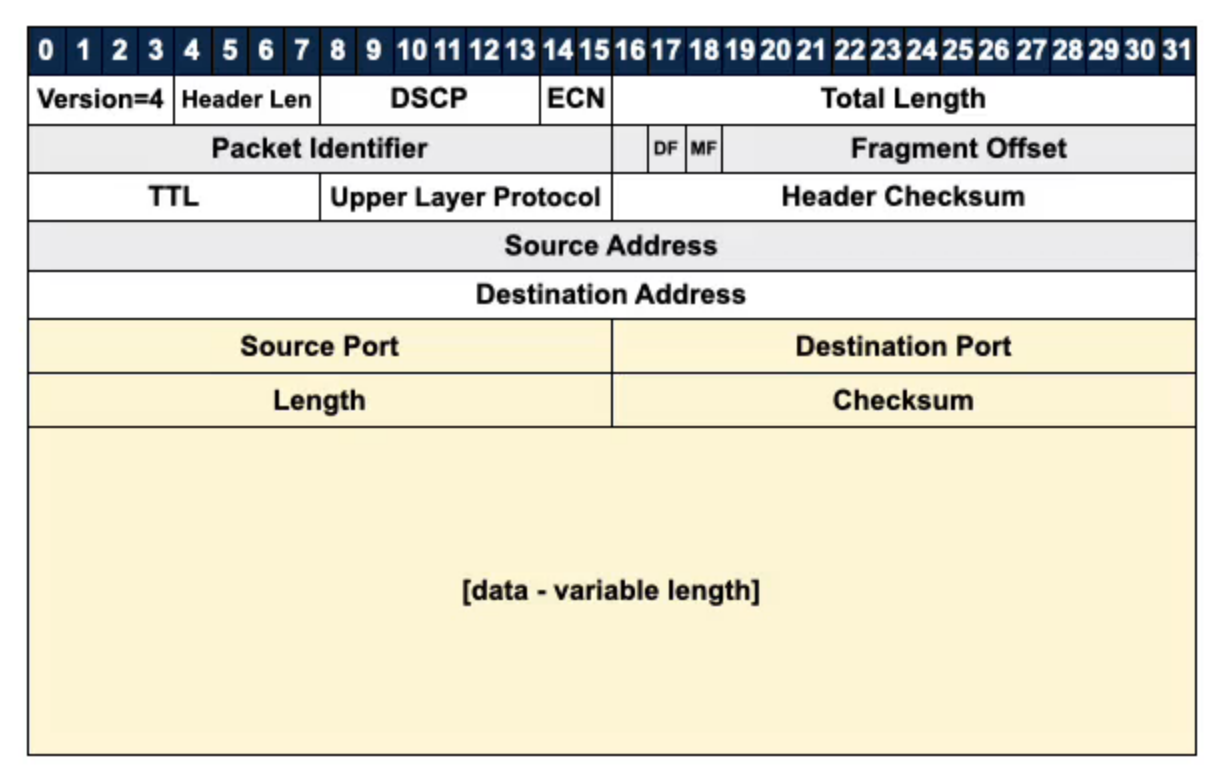Click the DF flag cell

click(x=666, y=150)
